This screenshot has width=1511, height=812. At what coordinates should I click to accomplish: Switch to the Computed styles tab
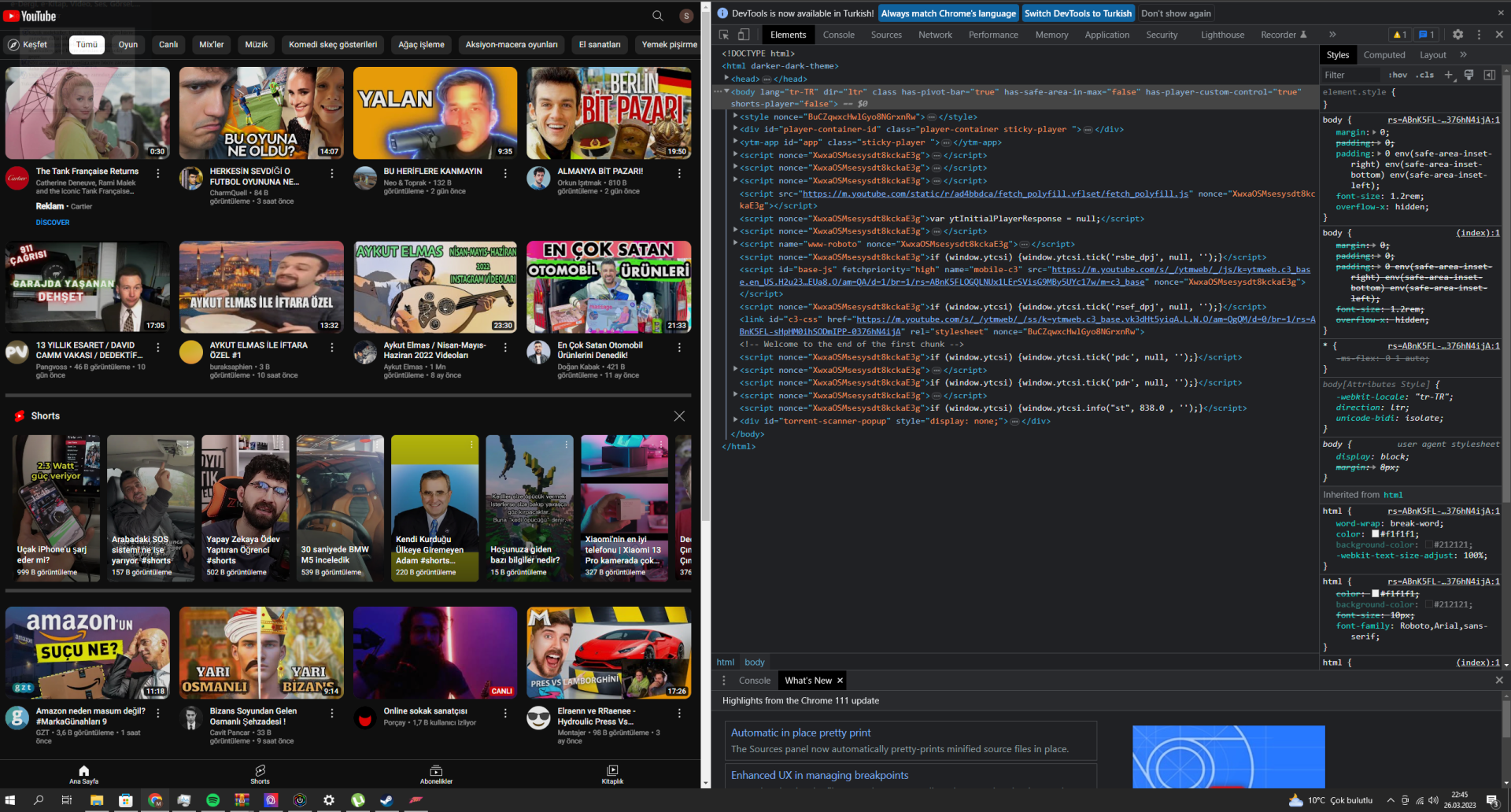(x=1384, y=55)
